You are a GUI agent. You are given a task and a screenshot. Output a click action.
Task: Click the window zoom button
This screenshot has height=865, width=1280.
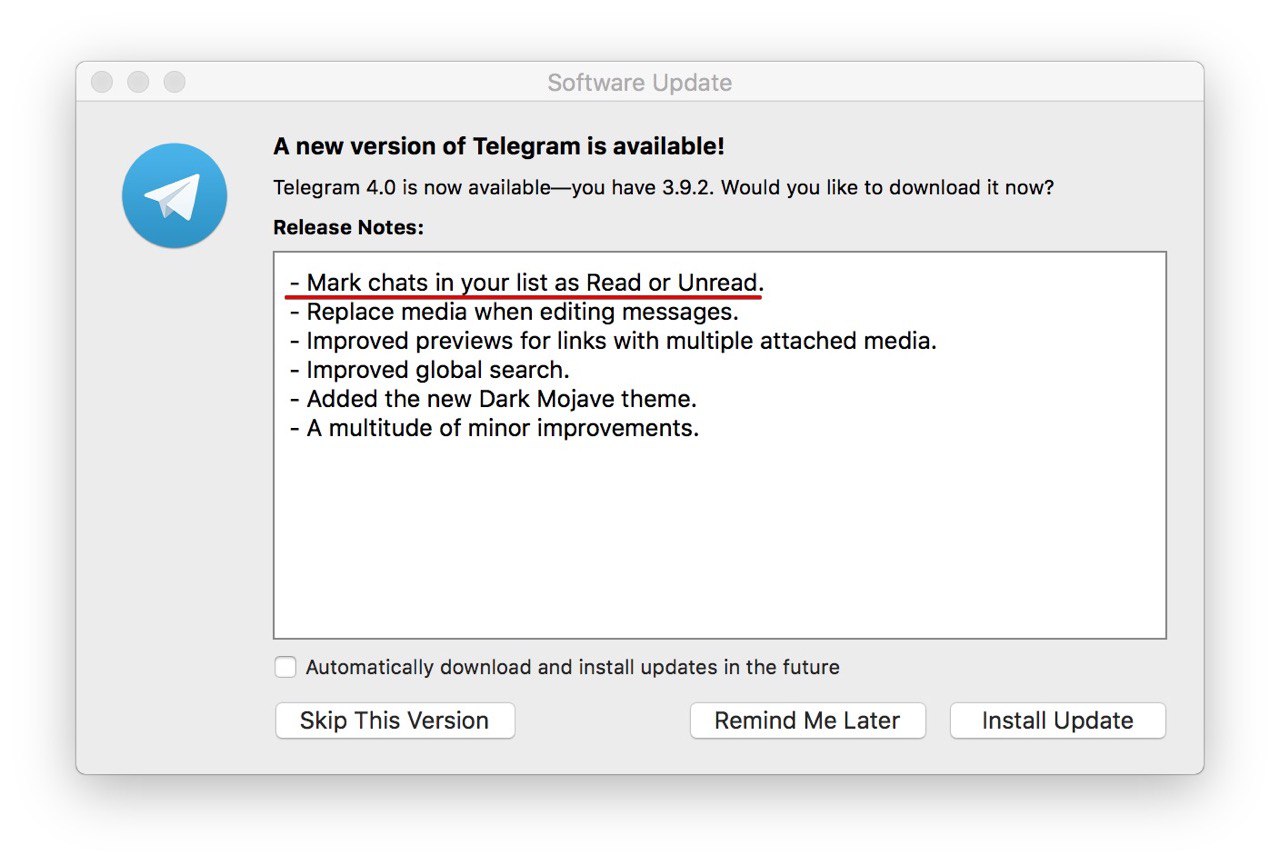pyautogui.click(x=175, y=82)
